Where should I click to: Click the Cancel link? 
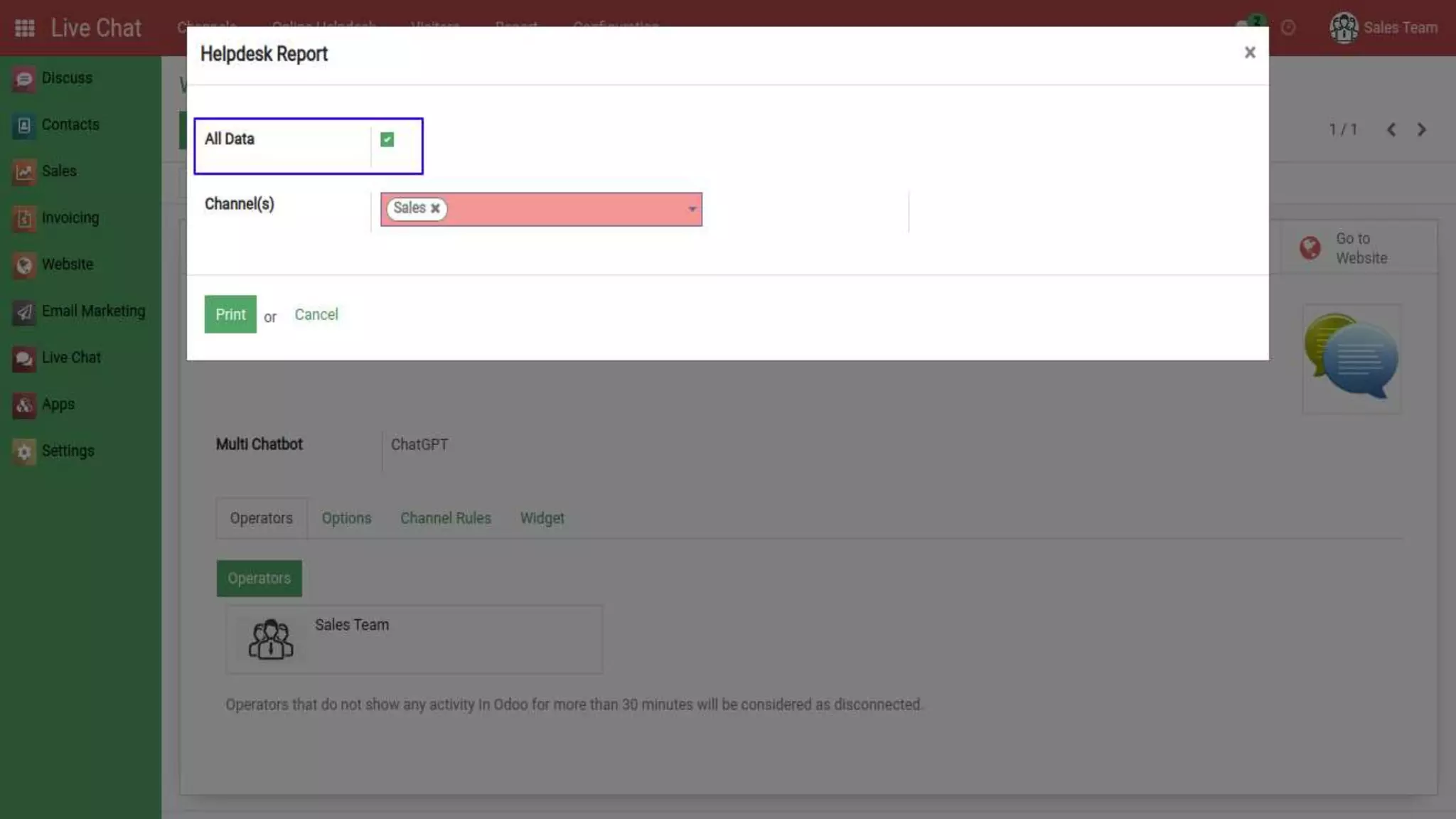tap(316, 314)
